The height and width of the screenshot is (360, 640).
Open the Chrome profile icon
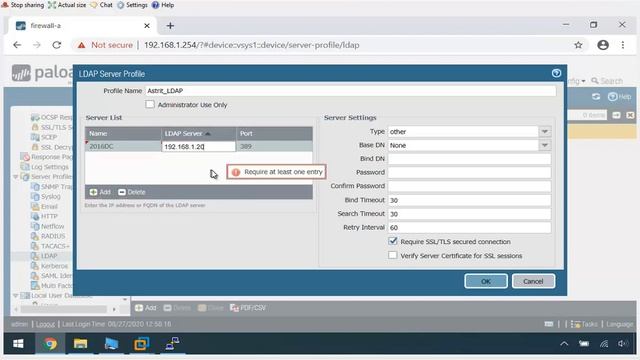(x=603, y=45)
